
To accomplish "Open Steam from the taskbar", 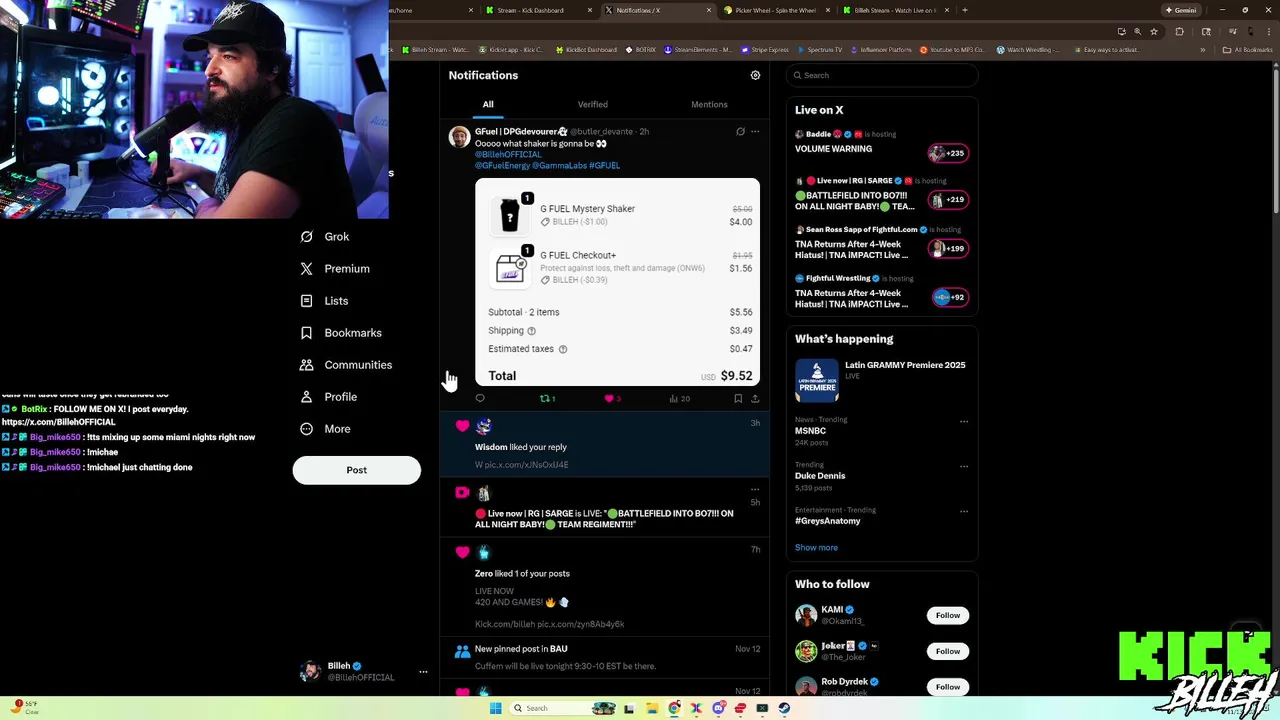I will pos(784,708).
